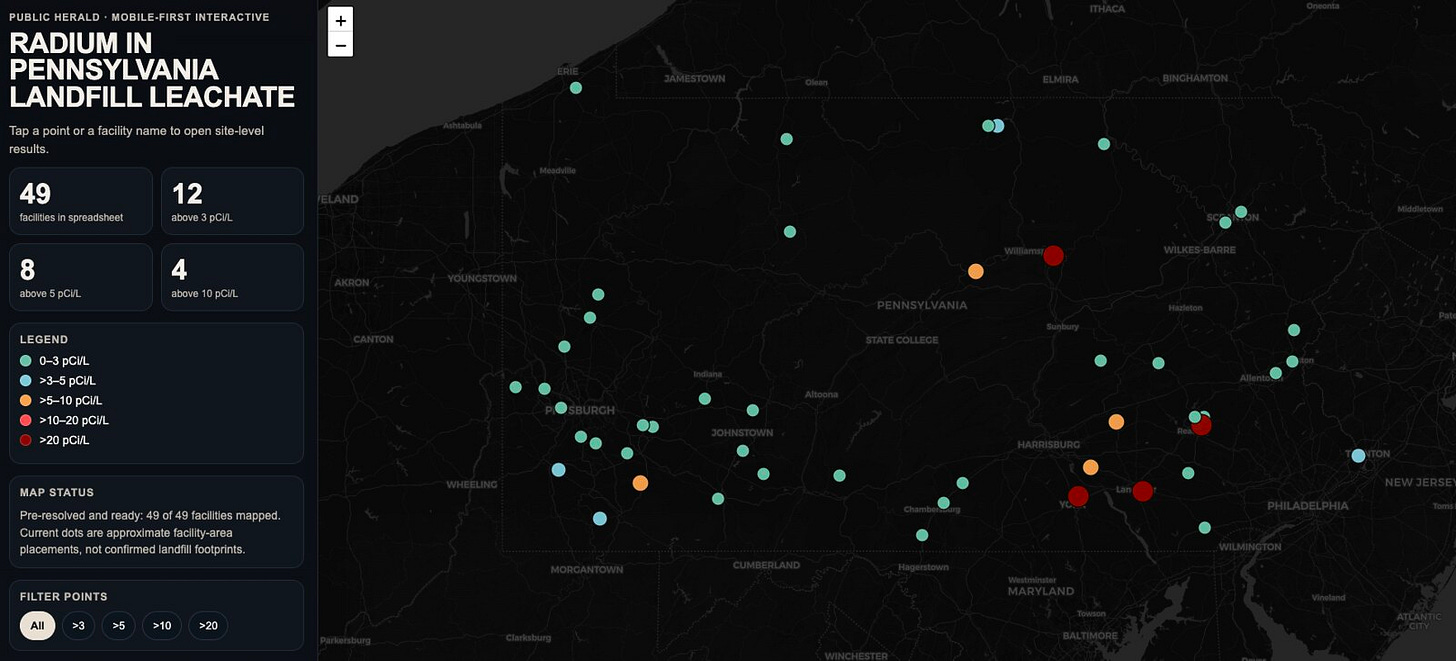
Task: Enable the ">3" points filter
Action: [x=78, y=625]
